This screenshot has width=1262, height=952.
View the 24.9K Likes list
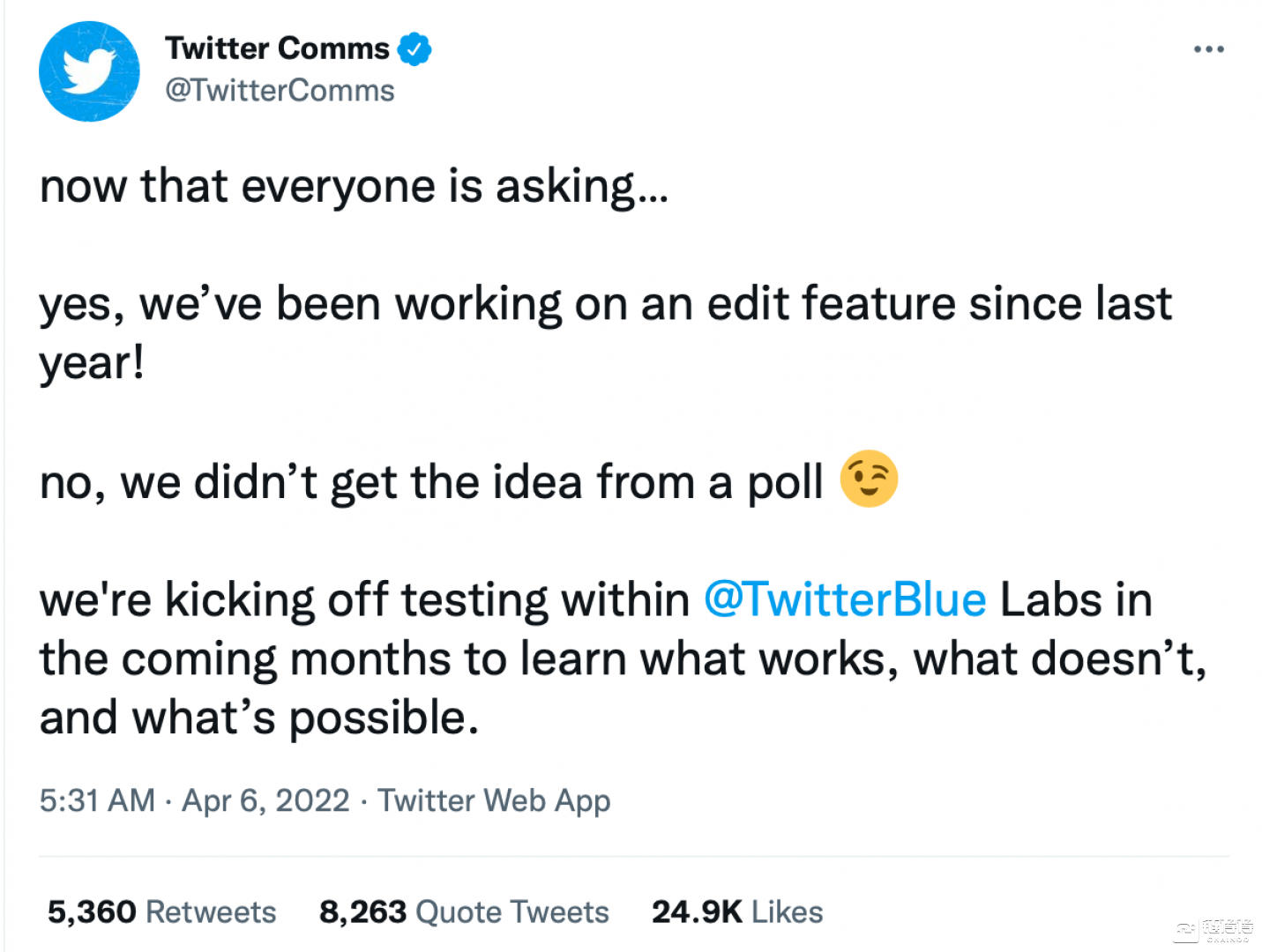[x=737, y=911]
